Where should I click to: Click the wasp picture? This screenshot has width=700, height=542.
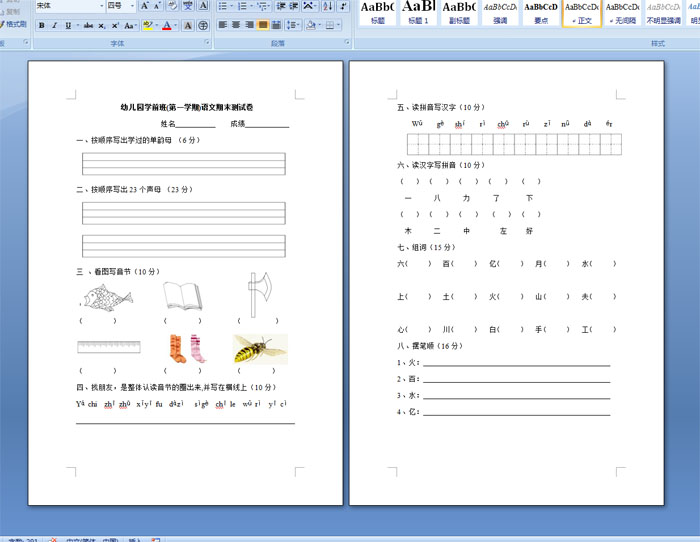pos(260,349)
